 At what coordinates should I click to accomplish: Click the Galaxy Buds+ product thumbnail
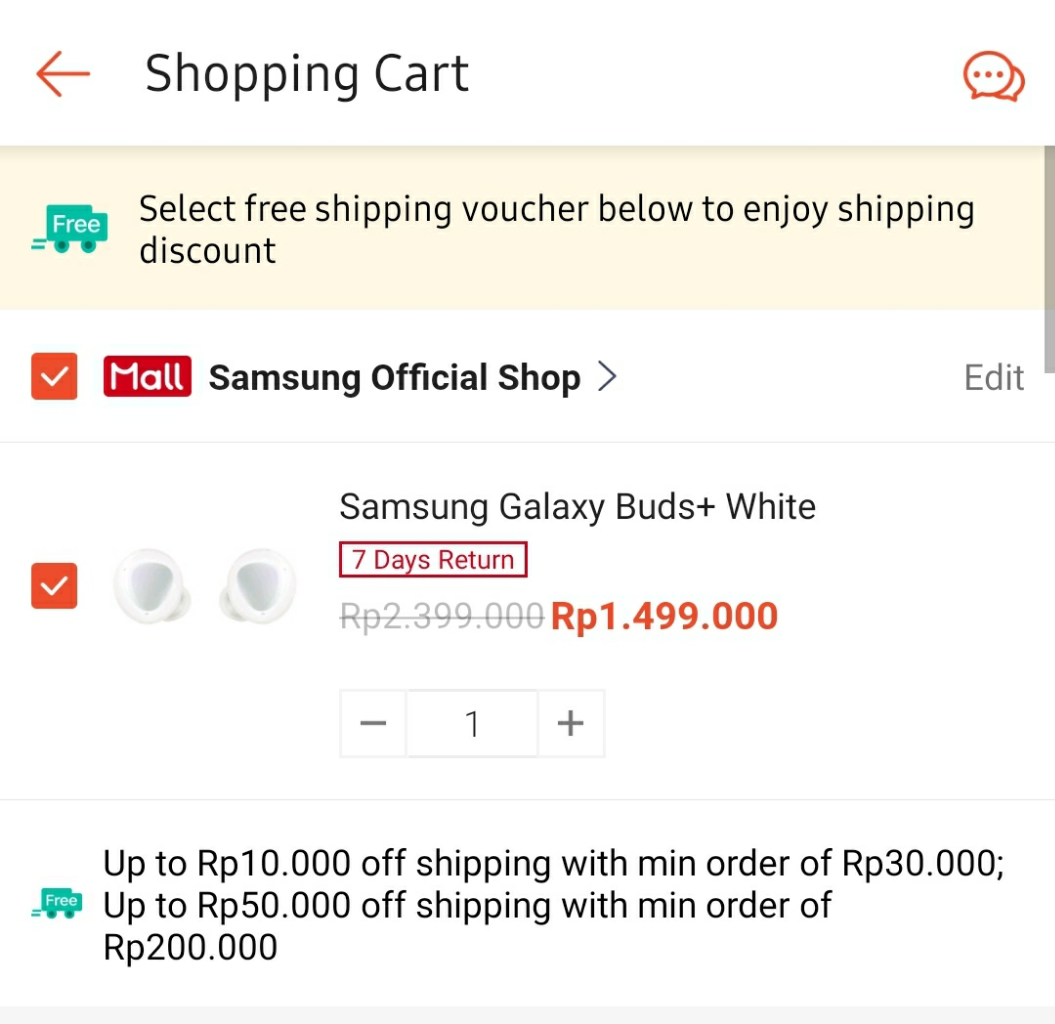click(204, 585)
